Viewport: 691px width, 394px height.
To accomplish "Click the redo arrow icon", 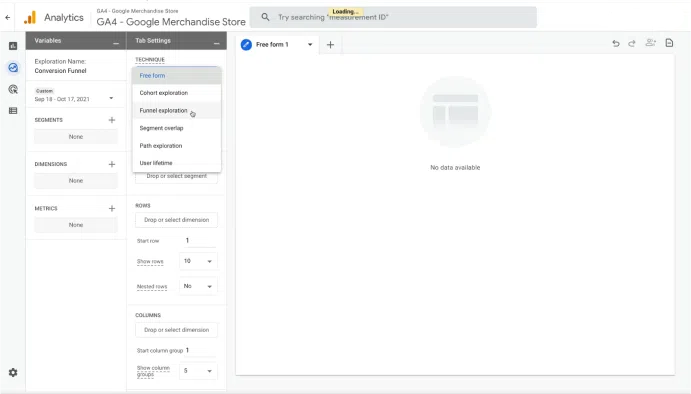I will [632, 43].
